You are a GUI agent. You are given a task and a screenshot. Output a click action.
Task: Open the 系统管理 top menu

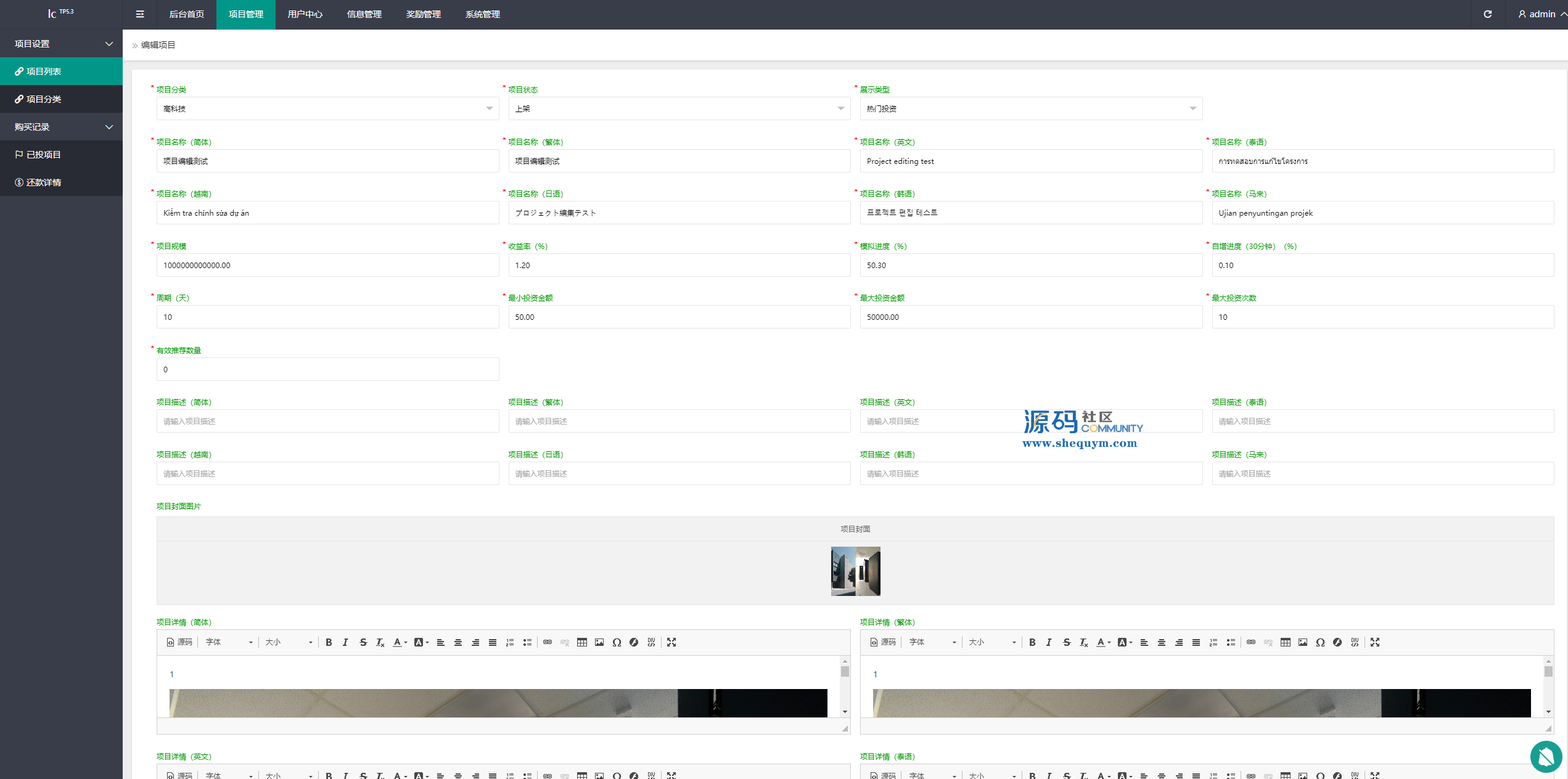[x=482, y=14]
